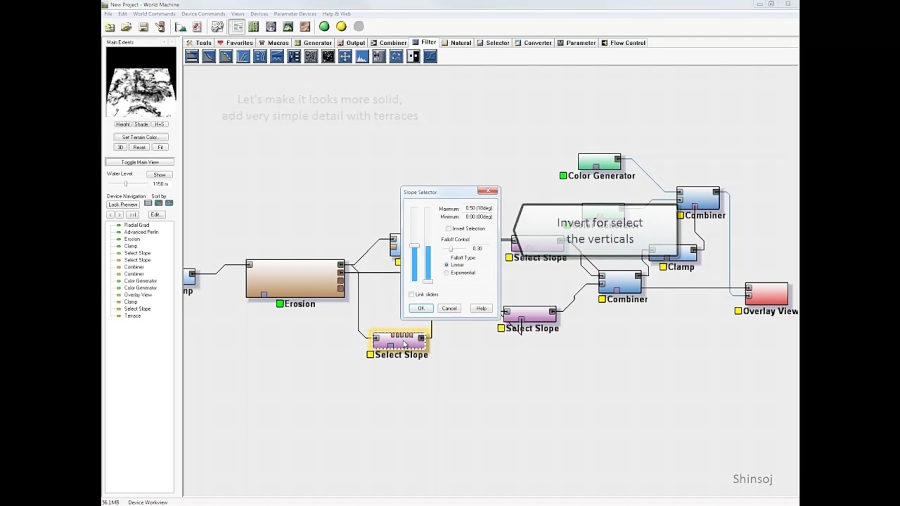Click the Toggle Main View button
The height and width of the screenshot is (506, 900).
tap(140, 162)
